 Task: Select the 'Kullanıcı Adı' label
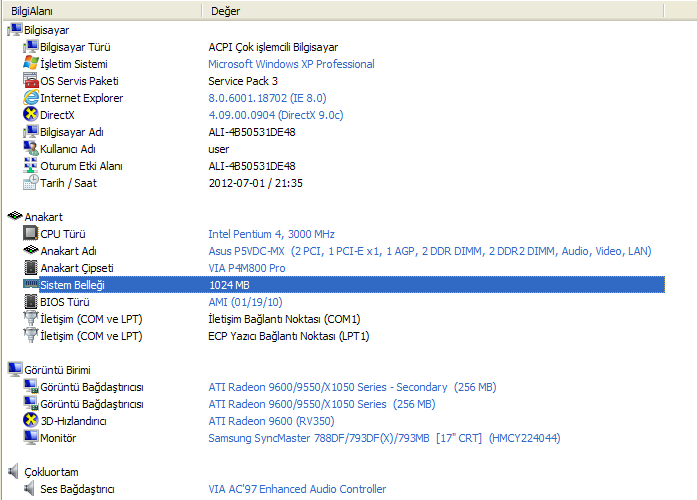pos(68,149)
